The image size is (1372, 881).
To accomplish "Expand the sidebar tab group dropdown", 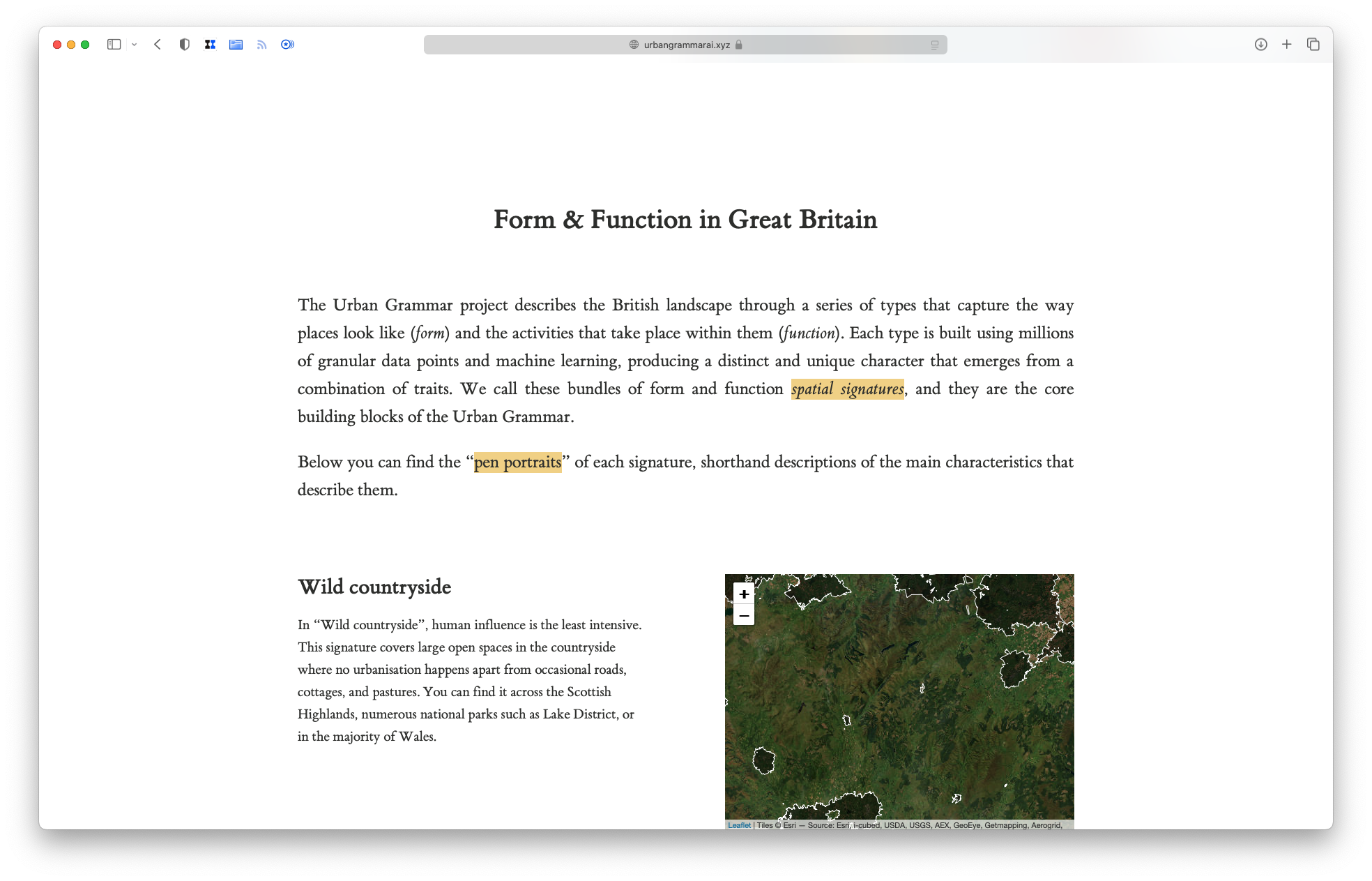I will pyautogui.click(x=134, y=45).
